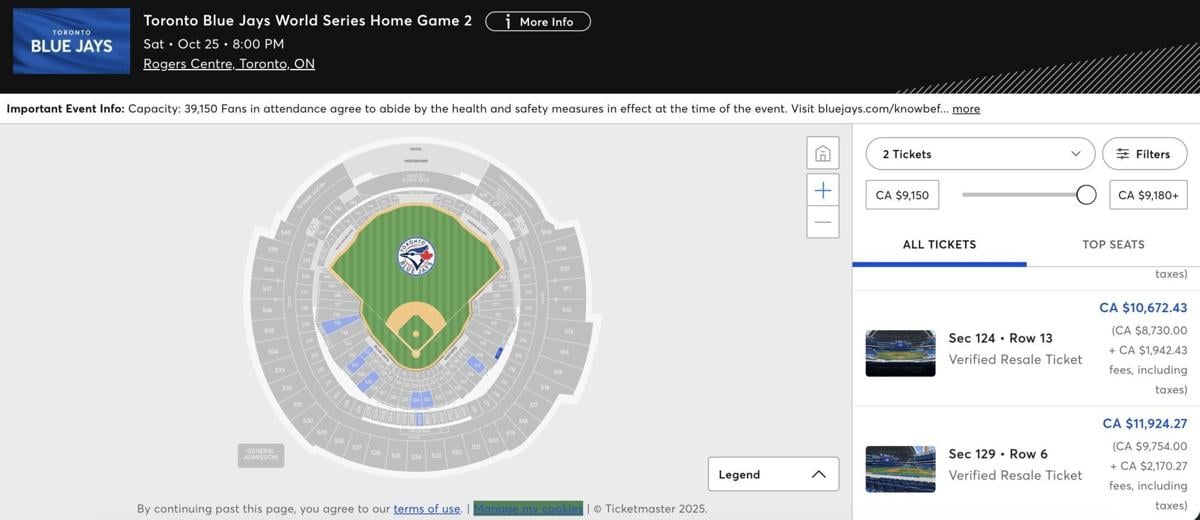The height and width of the screenshot is (520, 1200).
Task: Zoom out of the seat map
Action: [822, 222]
